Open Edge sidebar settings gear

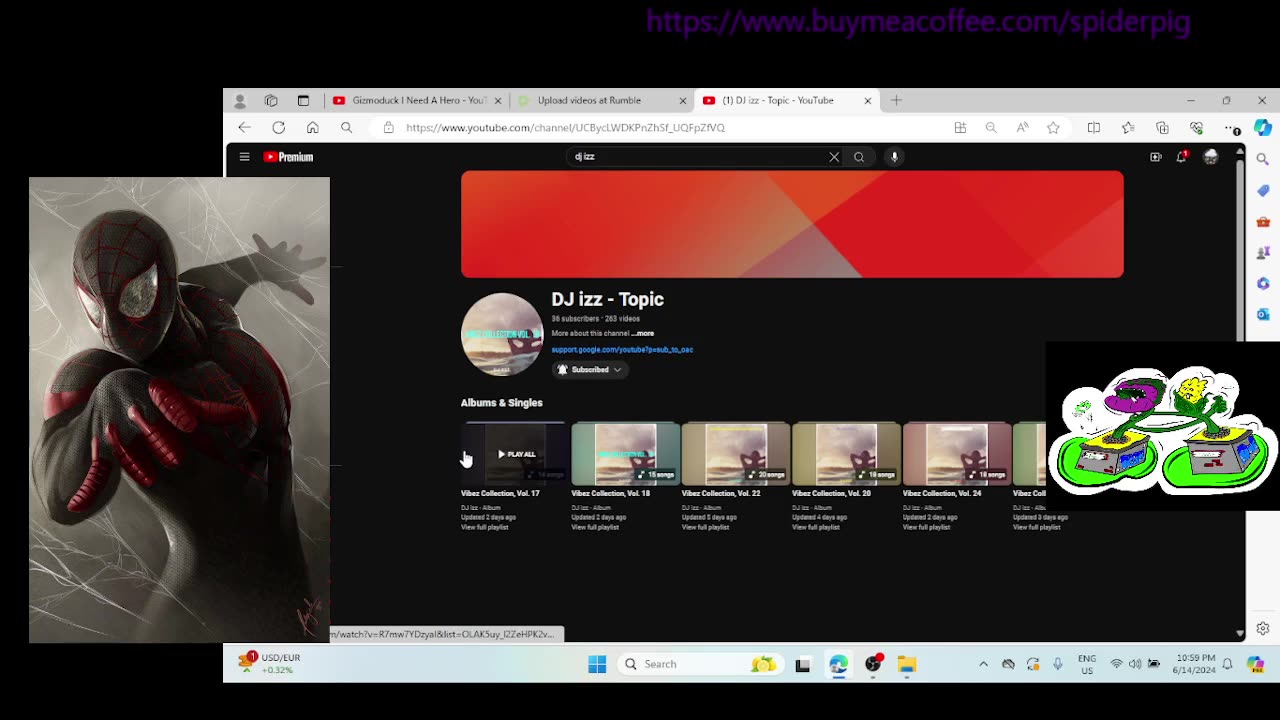[x=1263, y=629]
